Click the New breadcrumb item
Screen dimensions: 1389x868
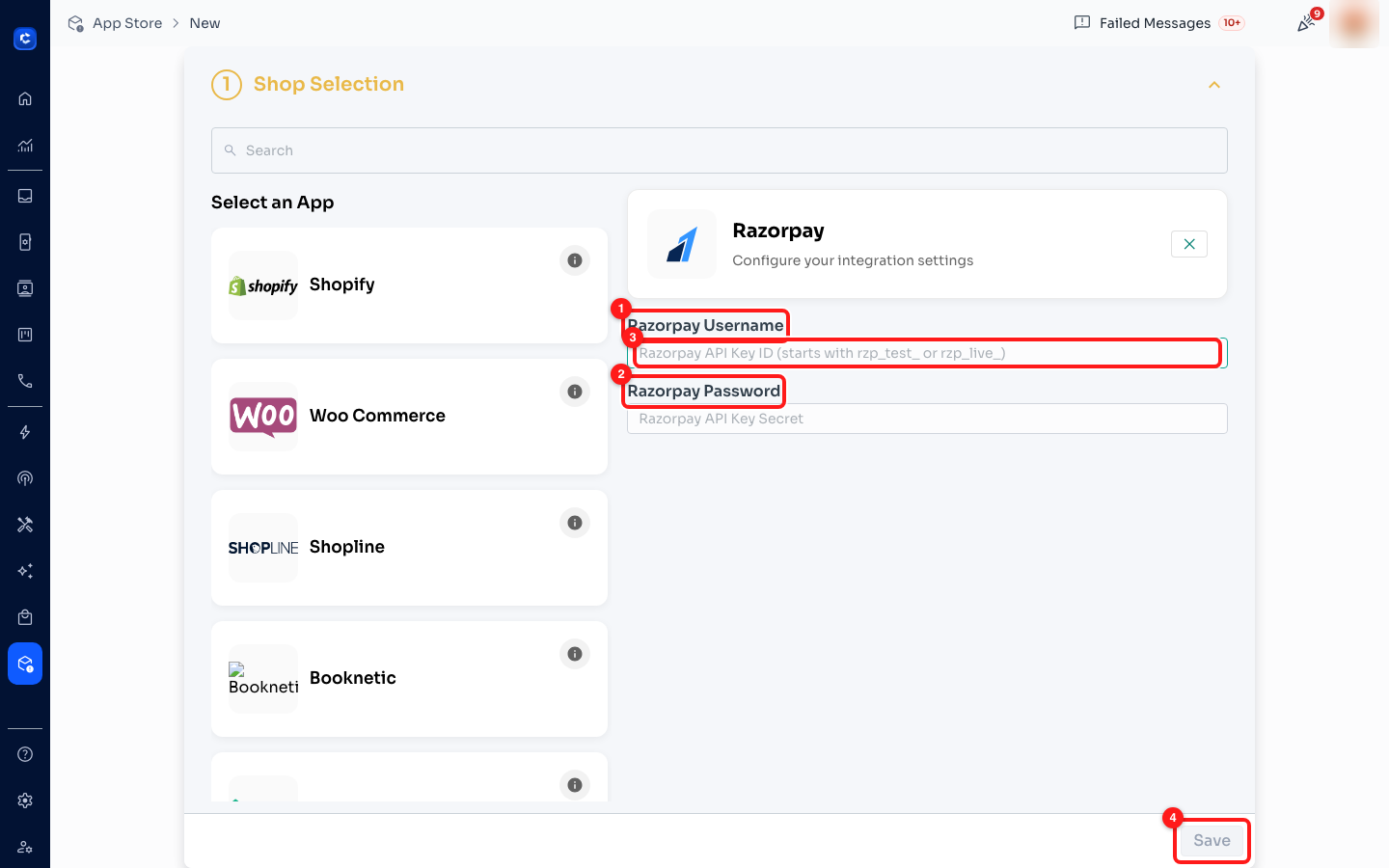[204, 23]
